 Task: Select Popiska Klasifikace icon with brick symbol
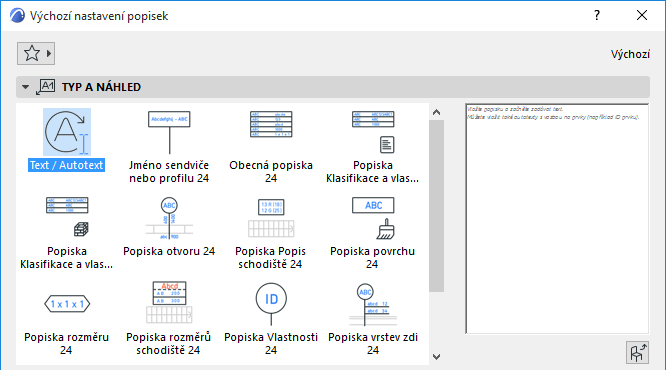[x=67, y=217]
